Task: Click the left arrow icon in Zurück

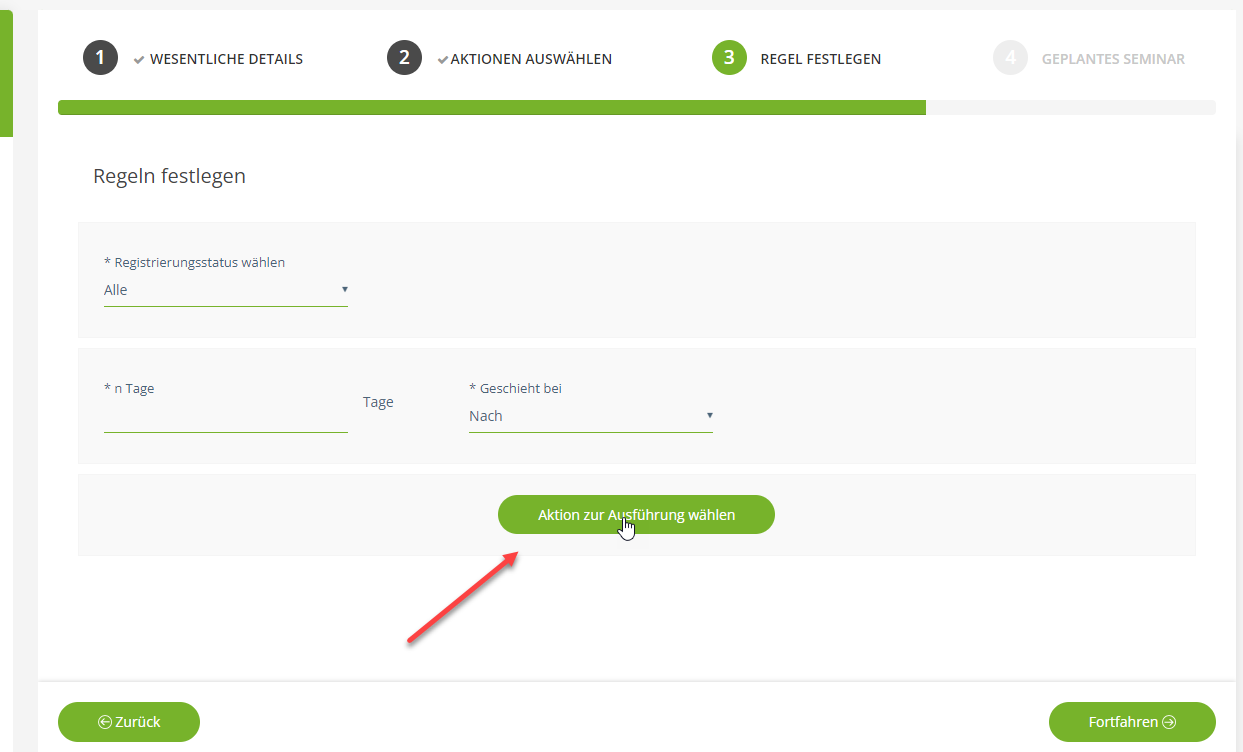Action: tap(104, 722)
